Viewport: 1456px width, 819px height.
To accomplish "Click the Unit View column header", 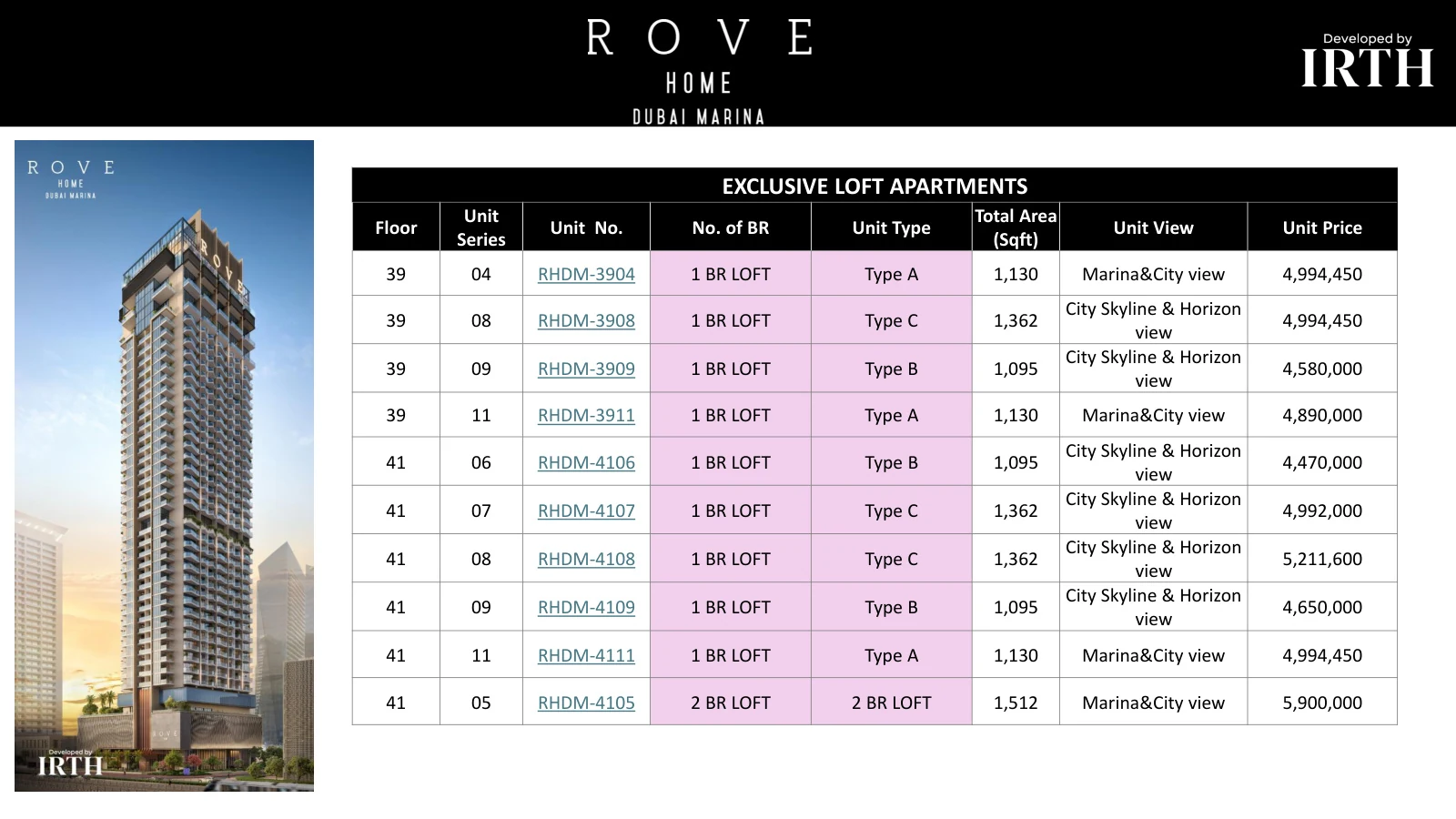I will coord(1153,227).
